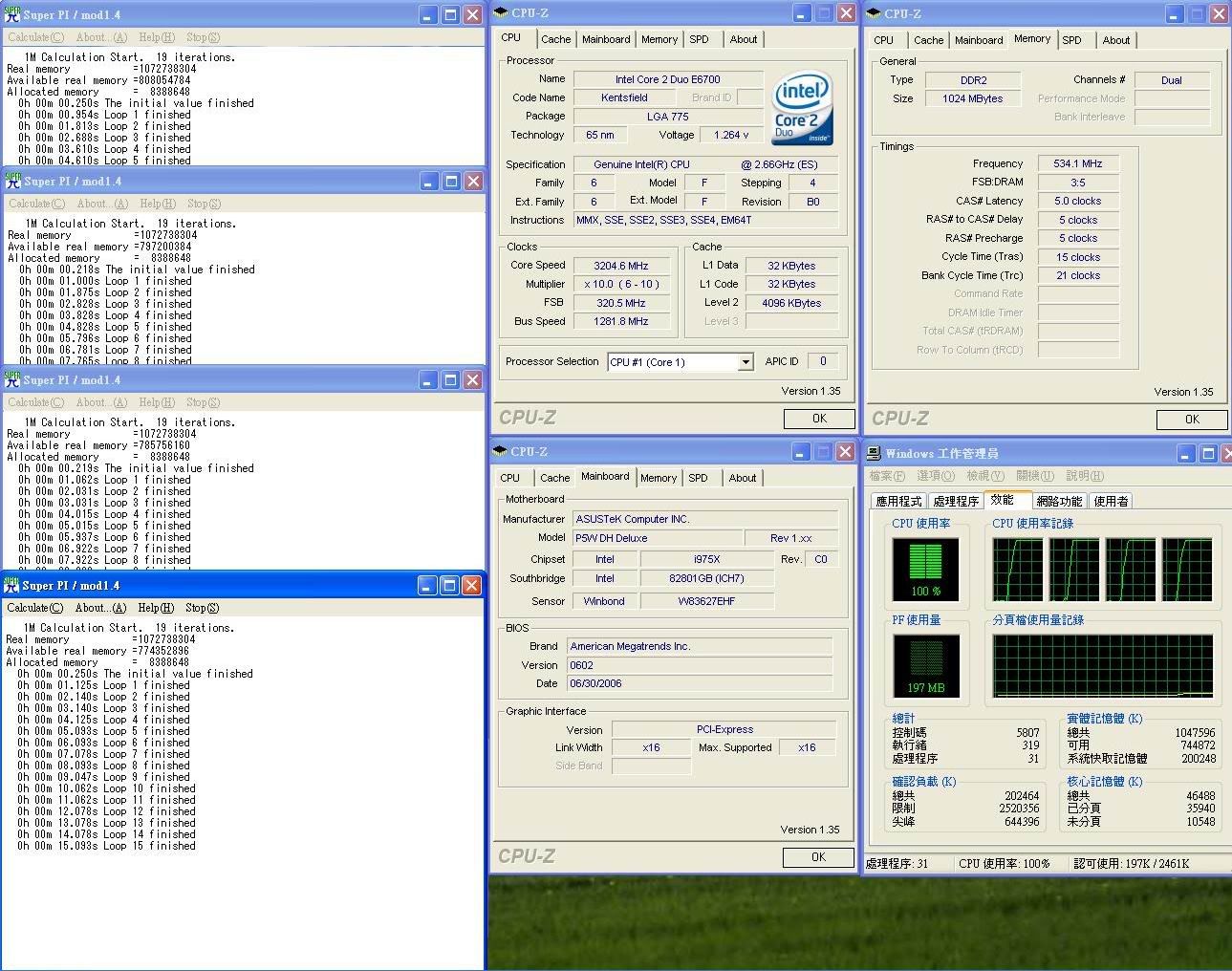This screenshot has width=1232, height=971.
Task: Switch to CPU tab in CPU-Z Memory window
Action: (x=884, y=40)
